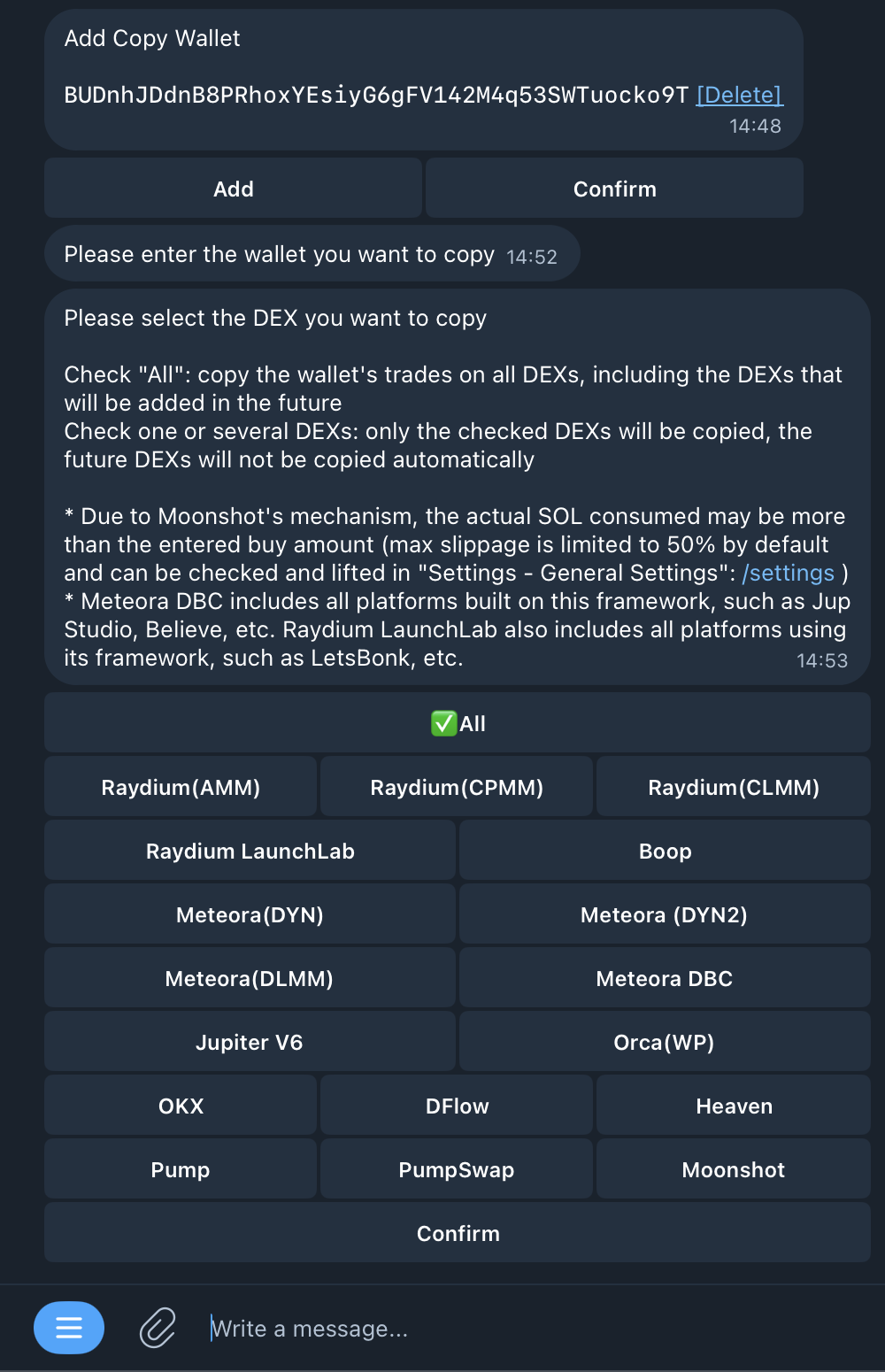This screenshot has width=885, height=1372.
Task: Choose the Meteora DBC option
Action: 665,978
